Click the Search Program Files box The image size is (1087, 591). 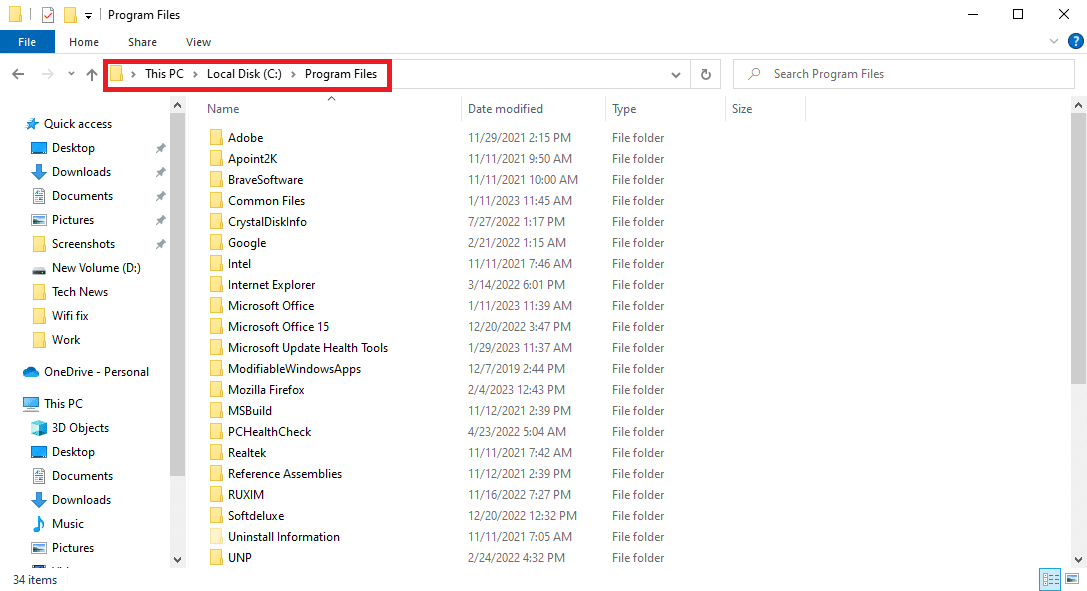(x=903, y=74)
